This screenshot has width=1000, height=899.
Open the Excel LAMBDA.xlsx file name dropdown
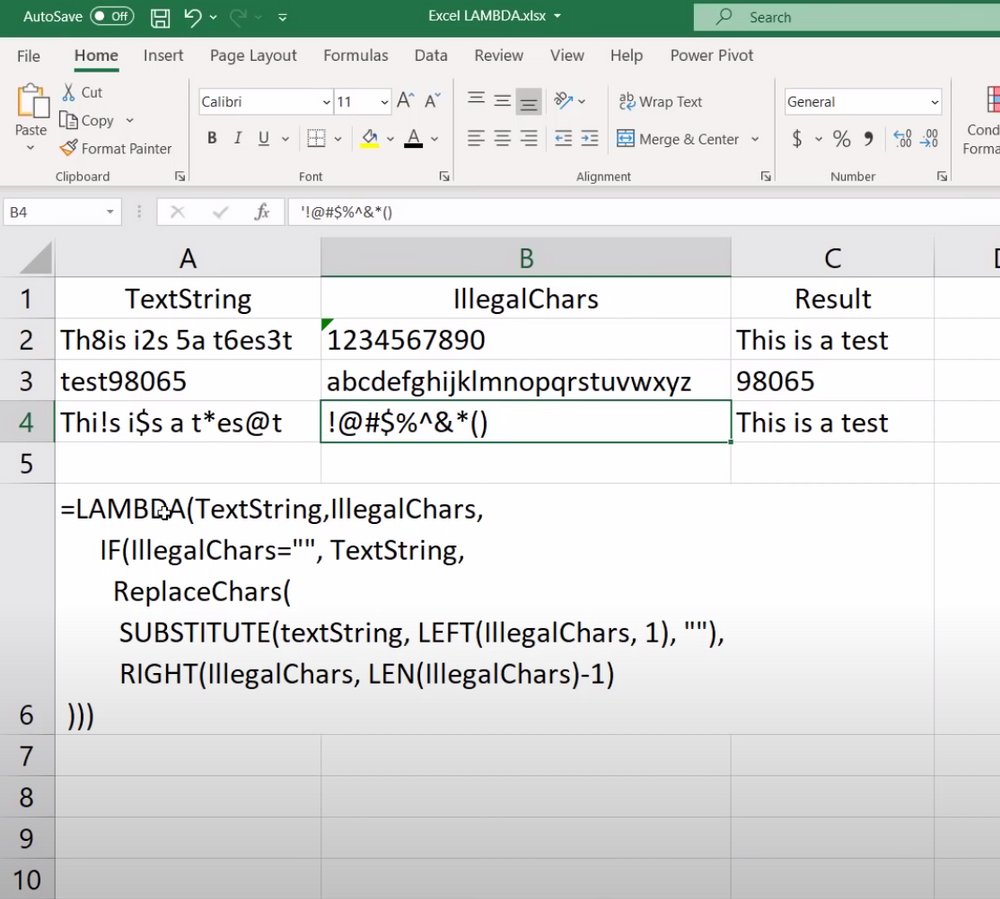tap(557, 16)
